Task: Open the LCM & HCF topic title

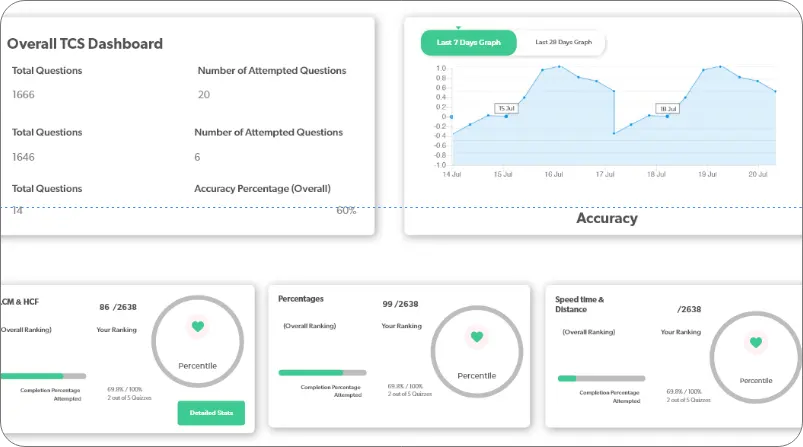Action: [20, 301]
